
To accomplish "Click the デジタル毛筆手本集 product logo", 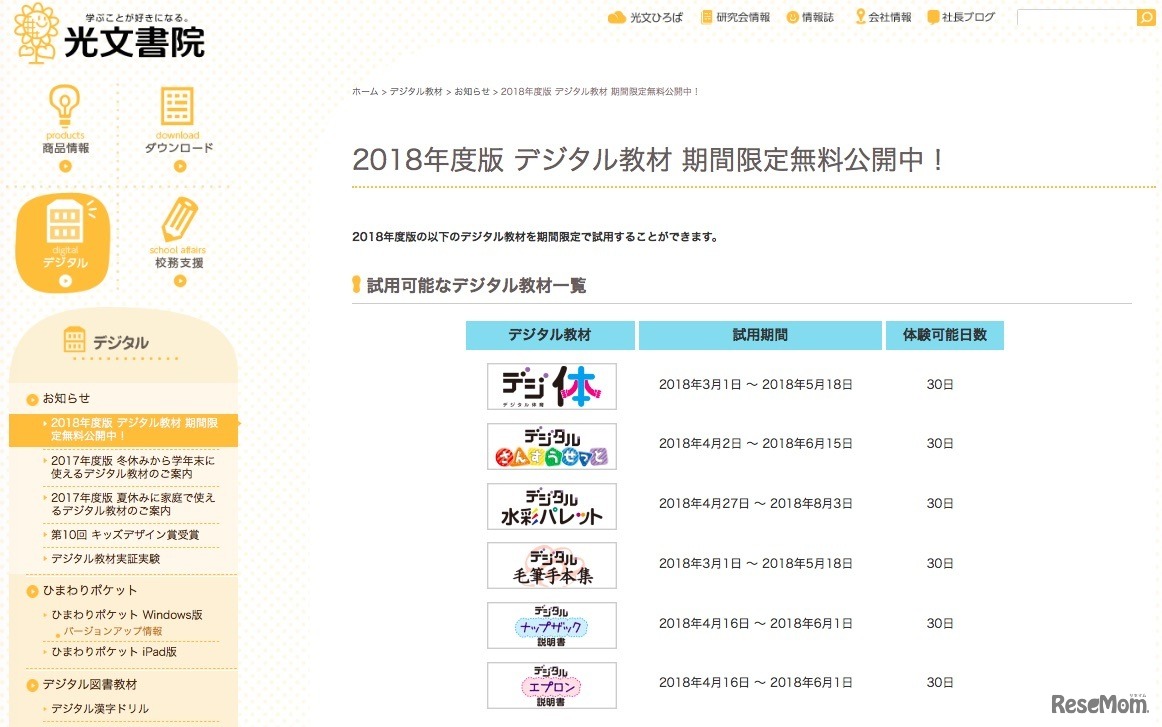I will coord(551,565).
